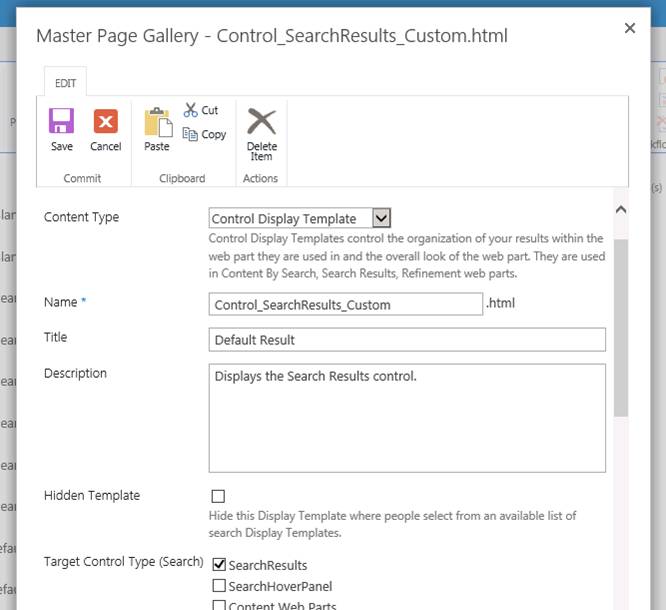Click the Cancel ribbon icon
This screenshot has width=666, height=610.
105,122
